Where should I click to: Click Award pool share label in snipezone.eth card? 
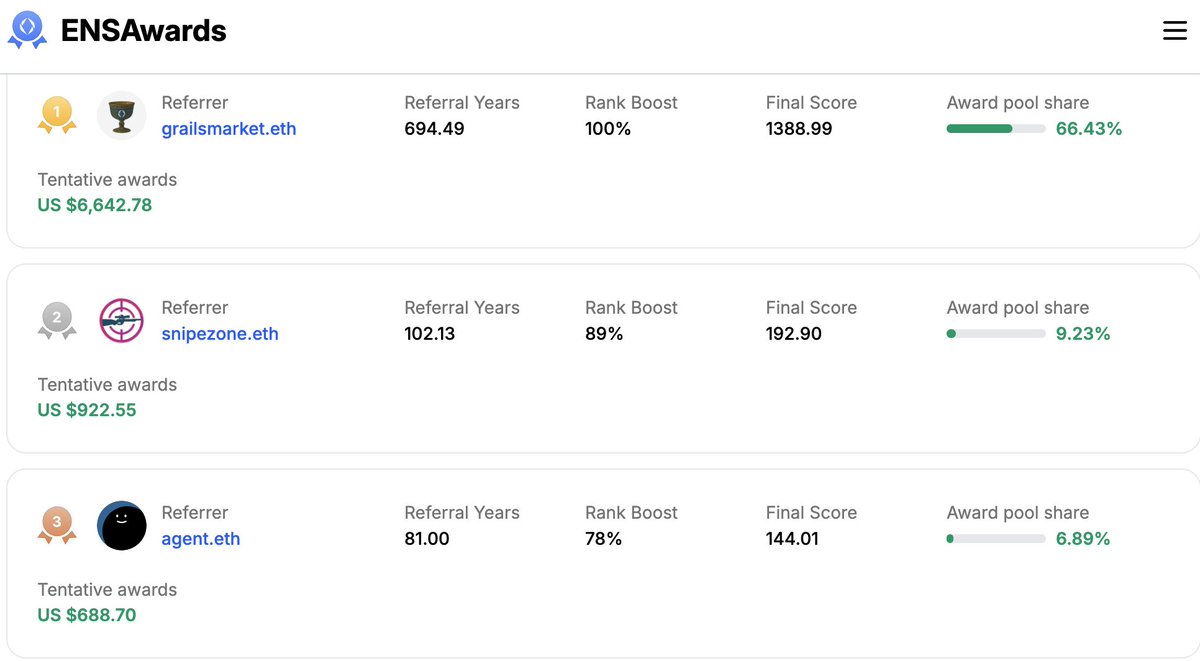[x=1018, y=308]
